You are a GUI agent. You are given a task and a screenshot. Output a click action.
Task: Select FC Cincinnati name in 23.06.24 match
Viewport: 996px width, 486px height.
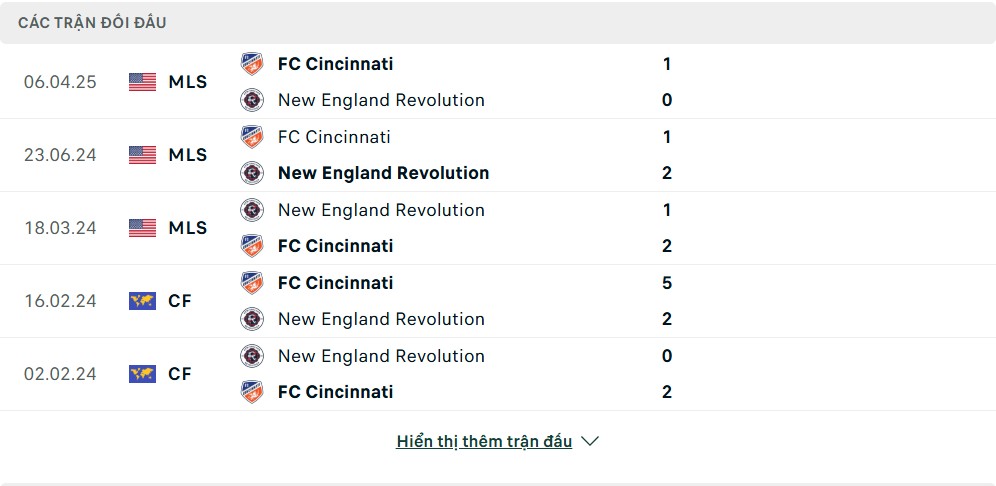334,137
